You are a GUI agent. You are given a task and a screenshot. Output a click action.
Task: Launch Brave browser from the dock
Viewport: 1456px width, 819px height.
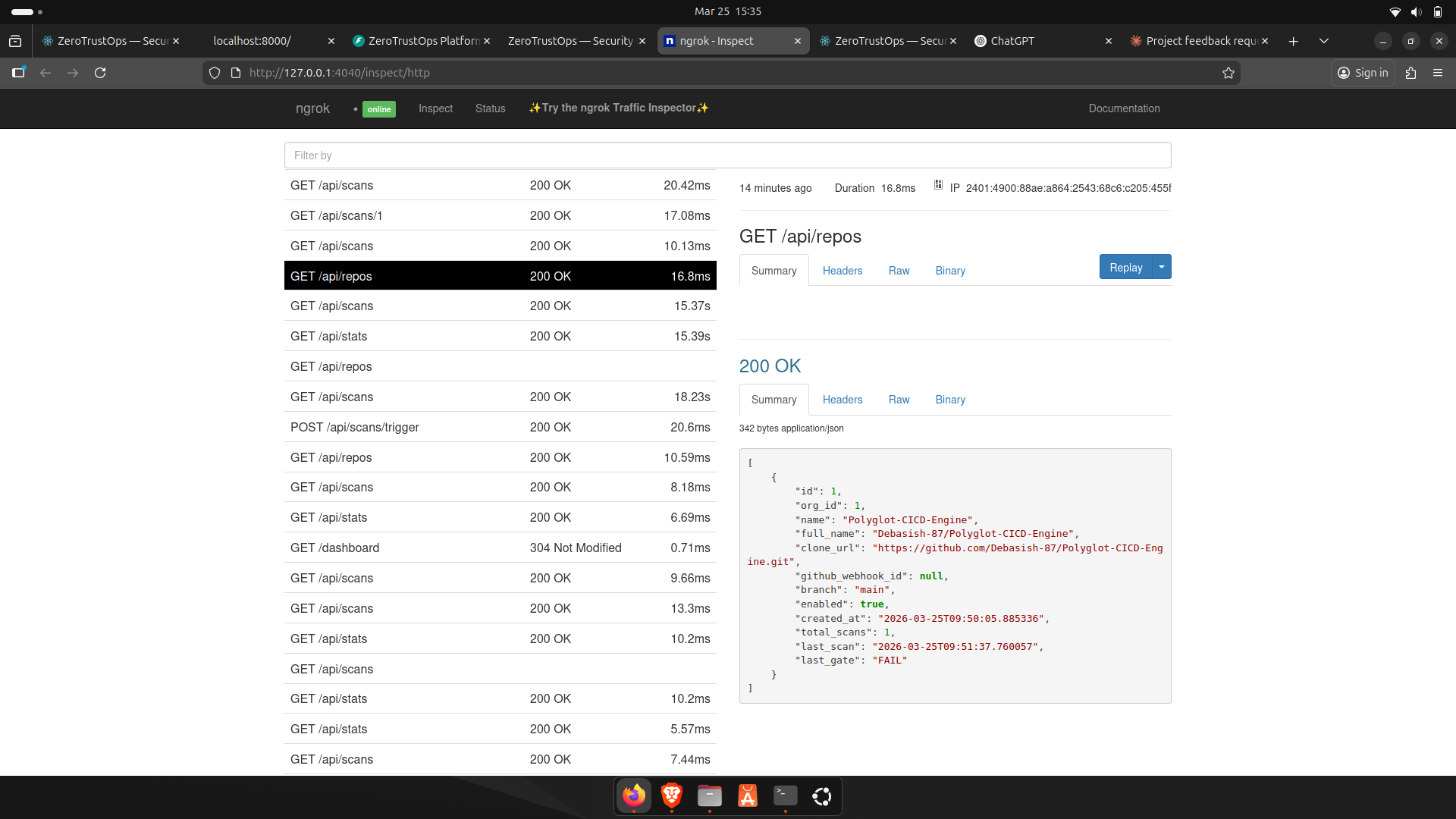pyautogui.click(x=671, y=795)
